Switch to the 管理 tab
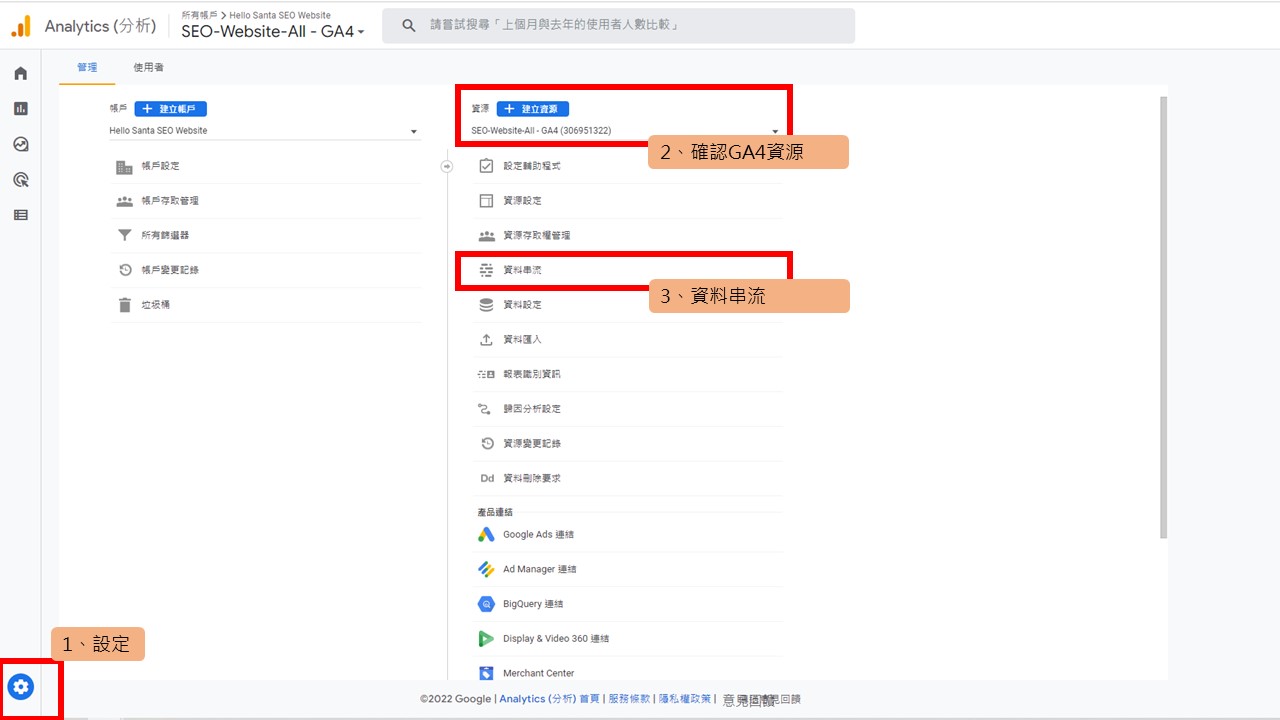The width and height of the screenshot is (1280, 720). click(x=87, y=67)
